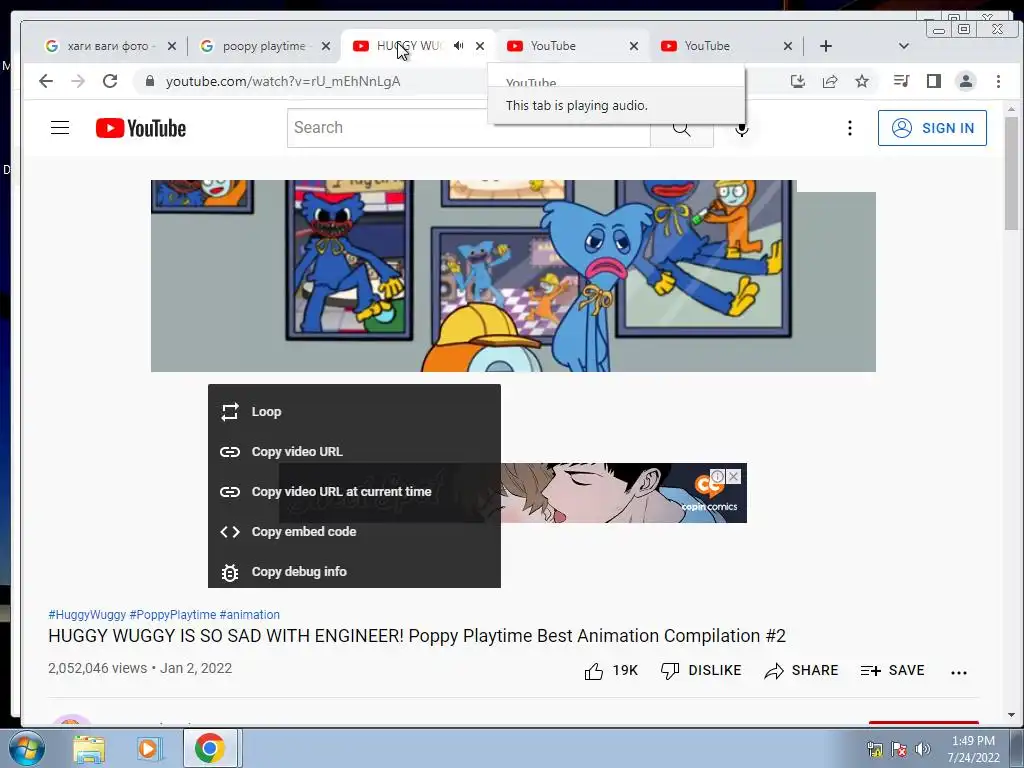Click the video player frame
The width and height of the screenshot is (1024, 768).
[513, 276]
